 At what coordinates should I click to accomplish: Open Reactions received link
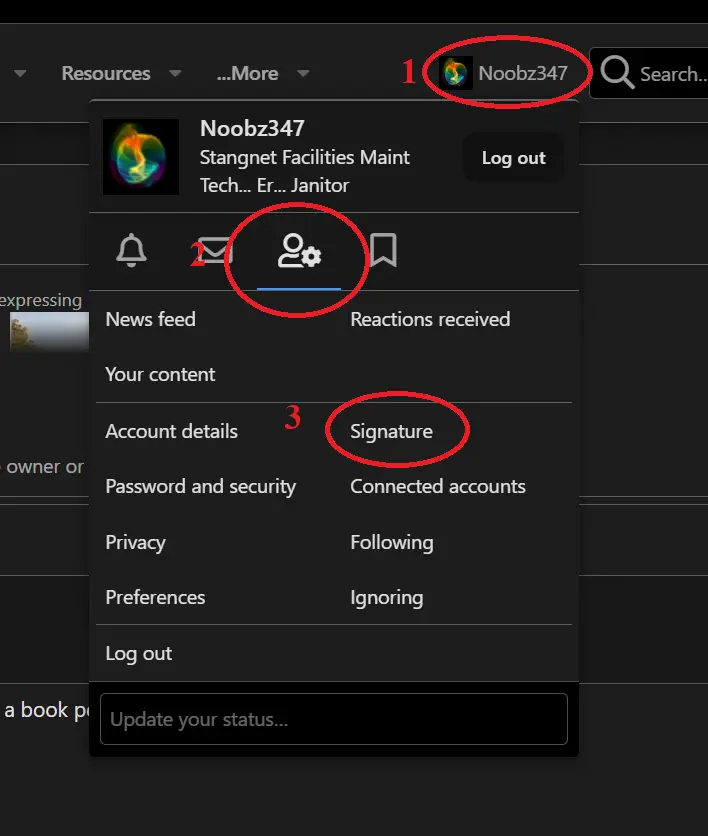(x=430, y=319)
